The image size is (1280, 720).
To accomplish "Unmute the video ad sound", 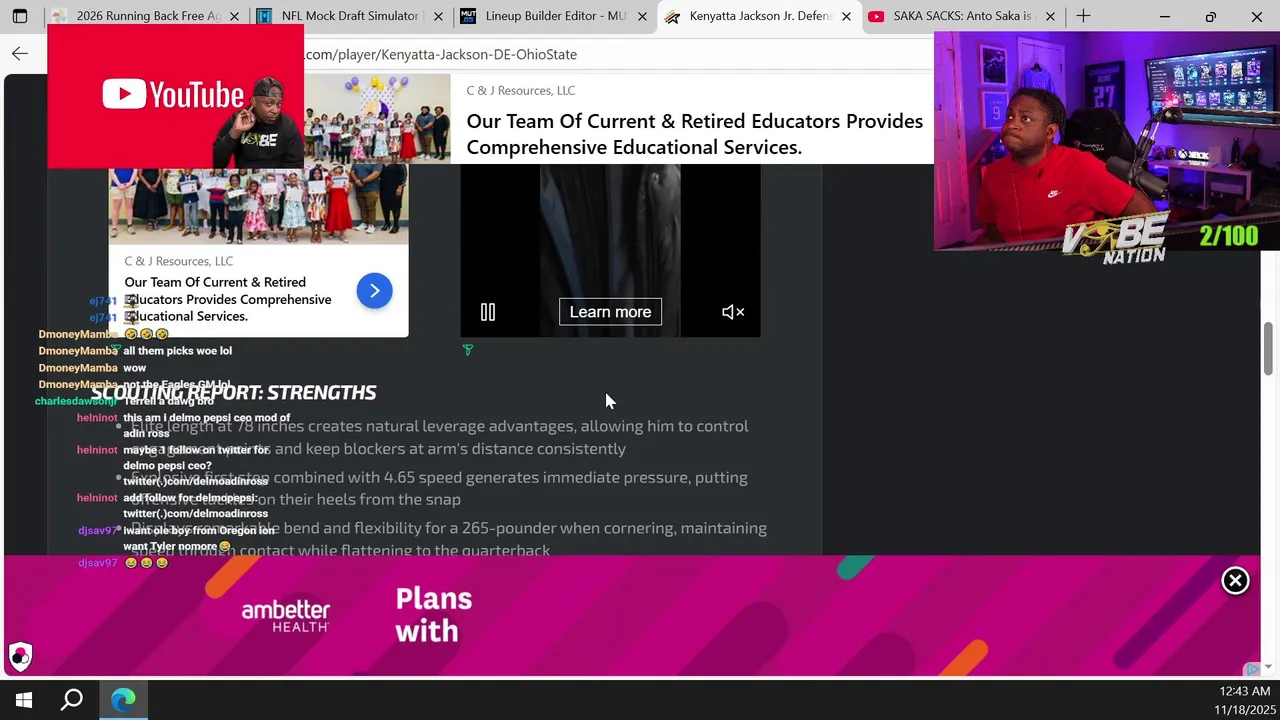I will (x=733, y=312).
